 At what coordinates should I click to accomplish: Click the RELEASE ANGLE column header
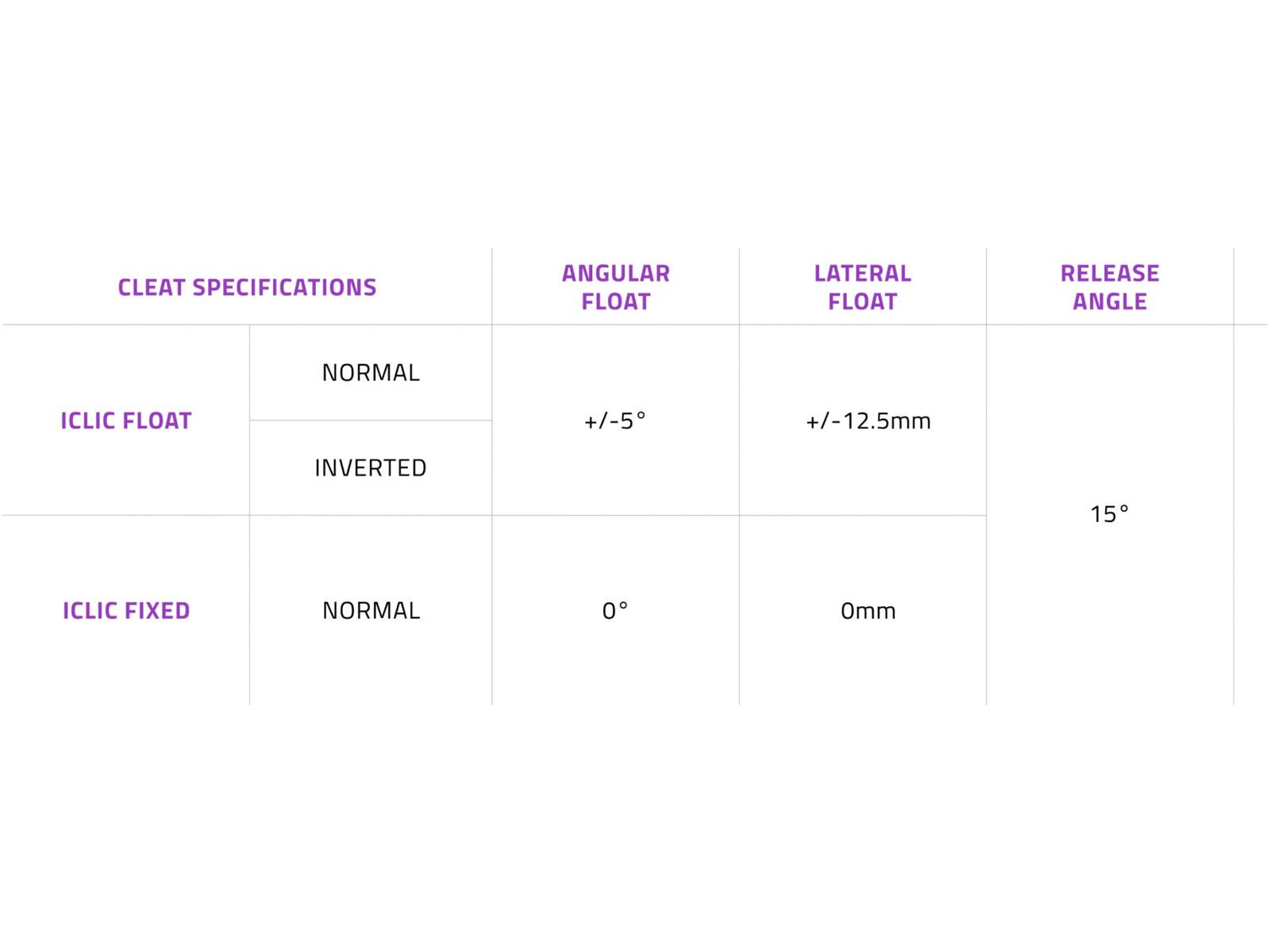coord(1110,287)
